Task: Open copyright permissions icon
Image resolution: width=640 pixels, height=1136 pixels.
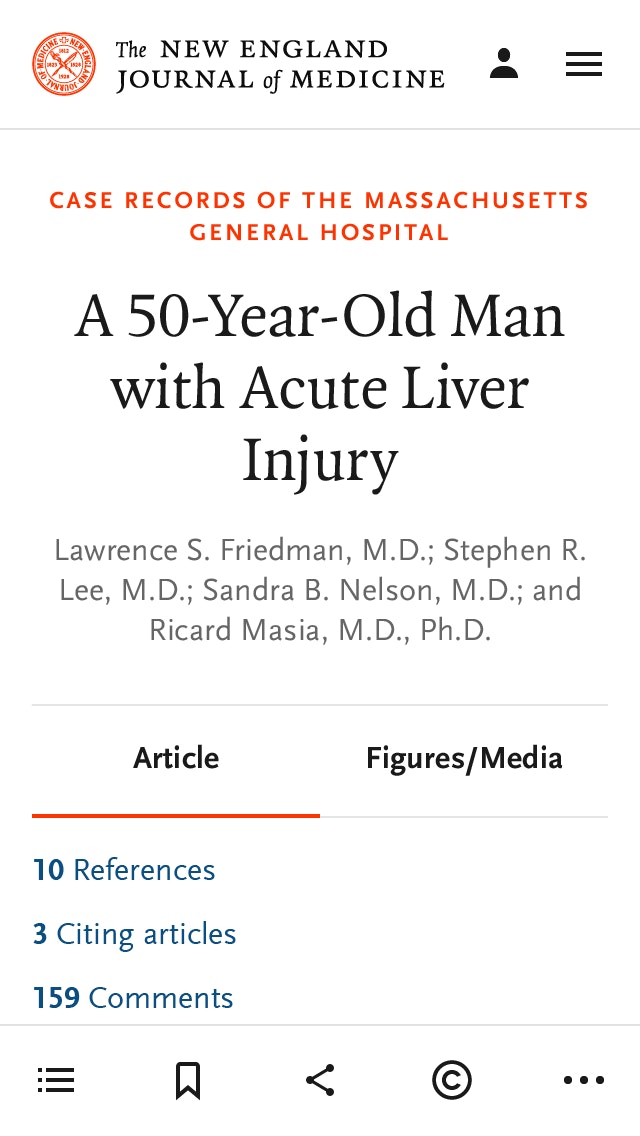Action: click(452, 1080)
